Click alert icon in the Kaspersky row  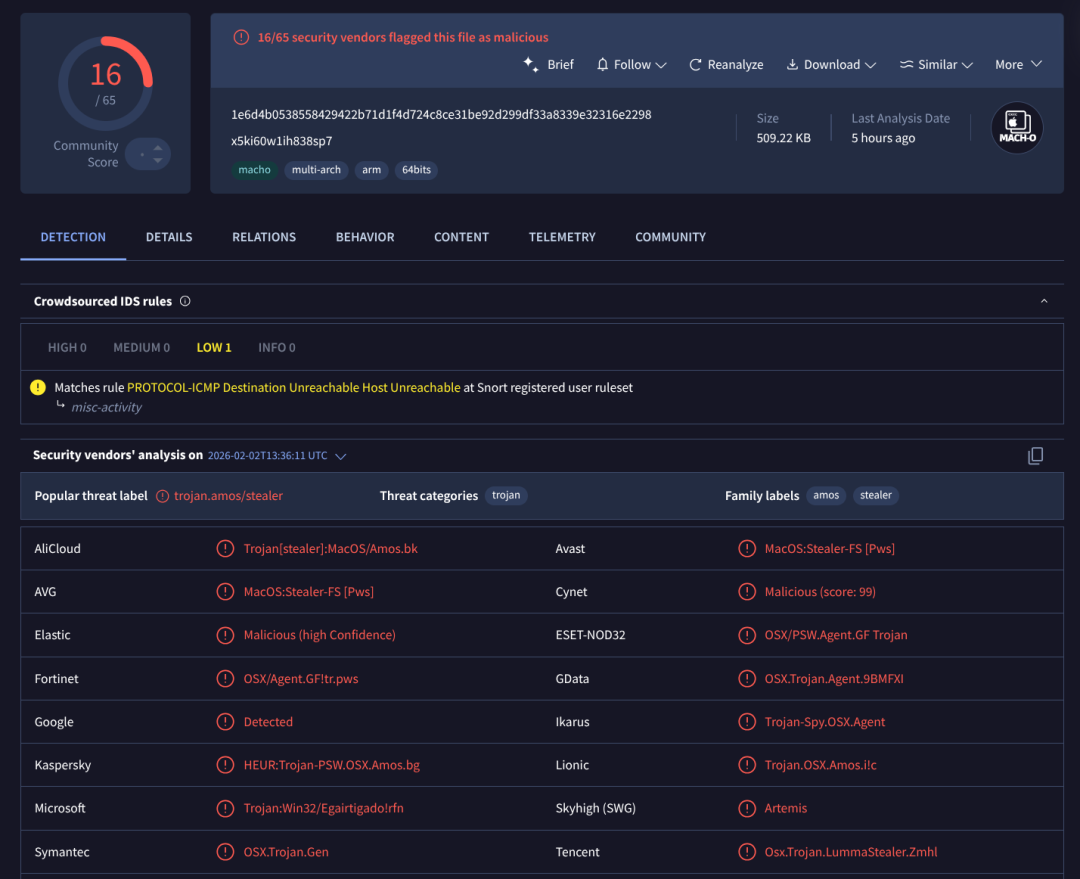(225, 765)
